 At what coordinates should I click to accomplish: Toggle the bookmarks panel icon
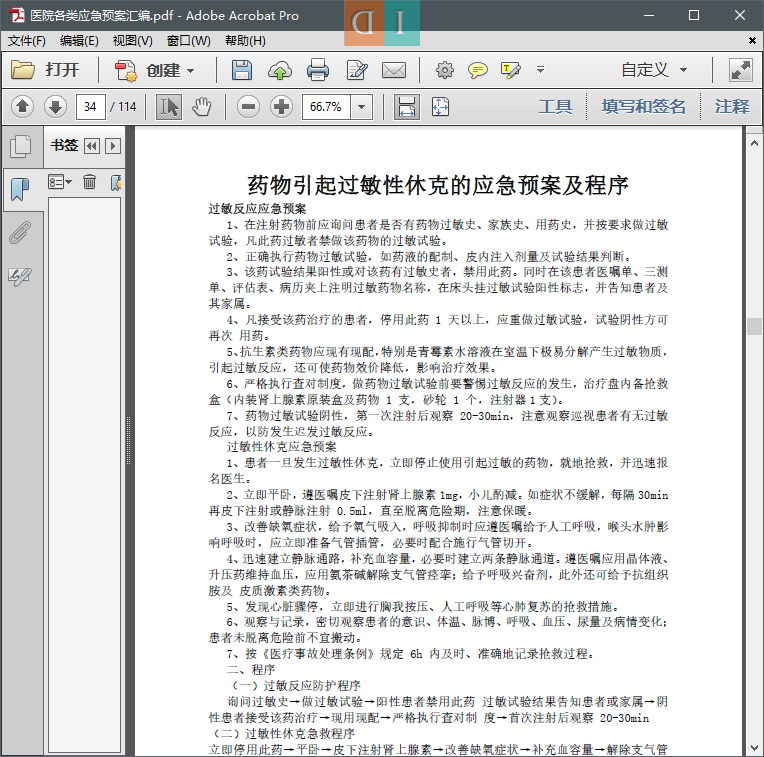(20, 189)
